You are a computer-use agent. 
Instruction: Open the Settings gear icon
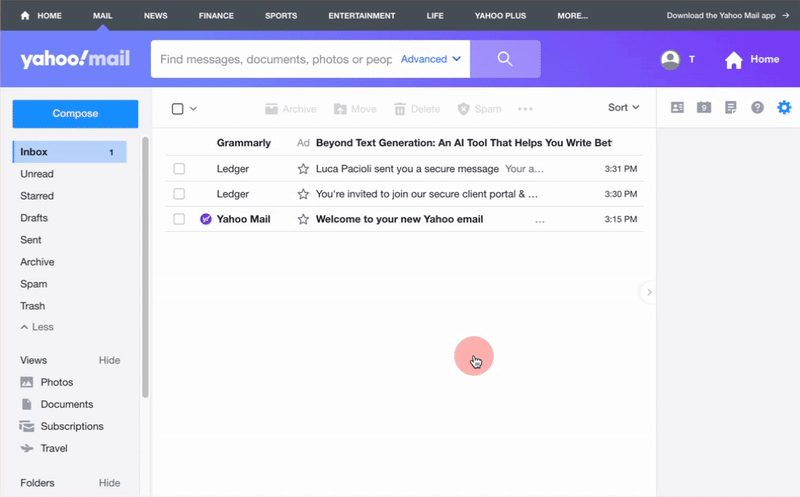784,108
